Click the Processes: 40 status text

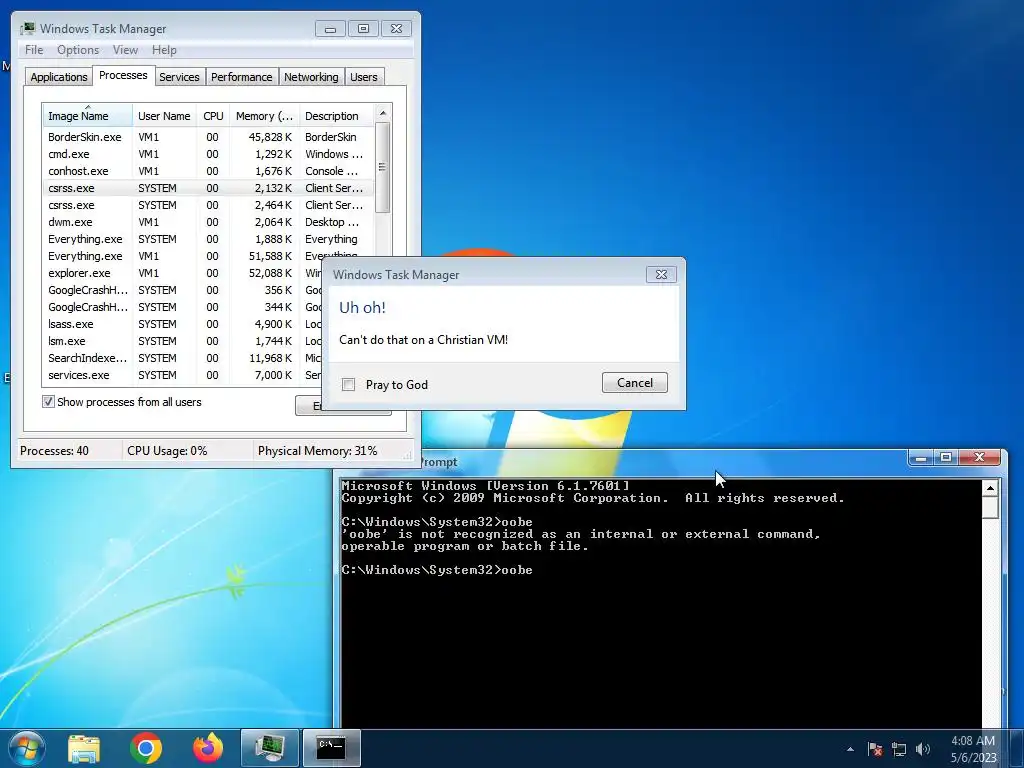[54, 451]
